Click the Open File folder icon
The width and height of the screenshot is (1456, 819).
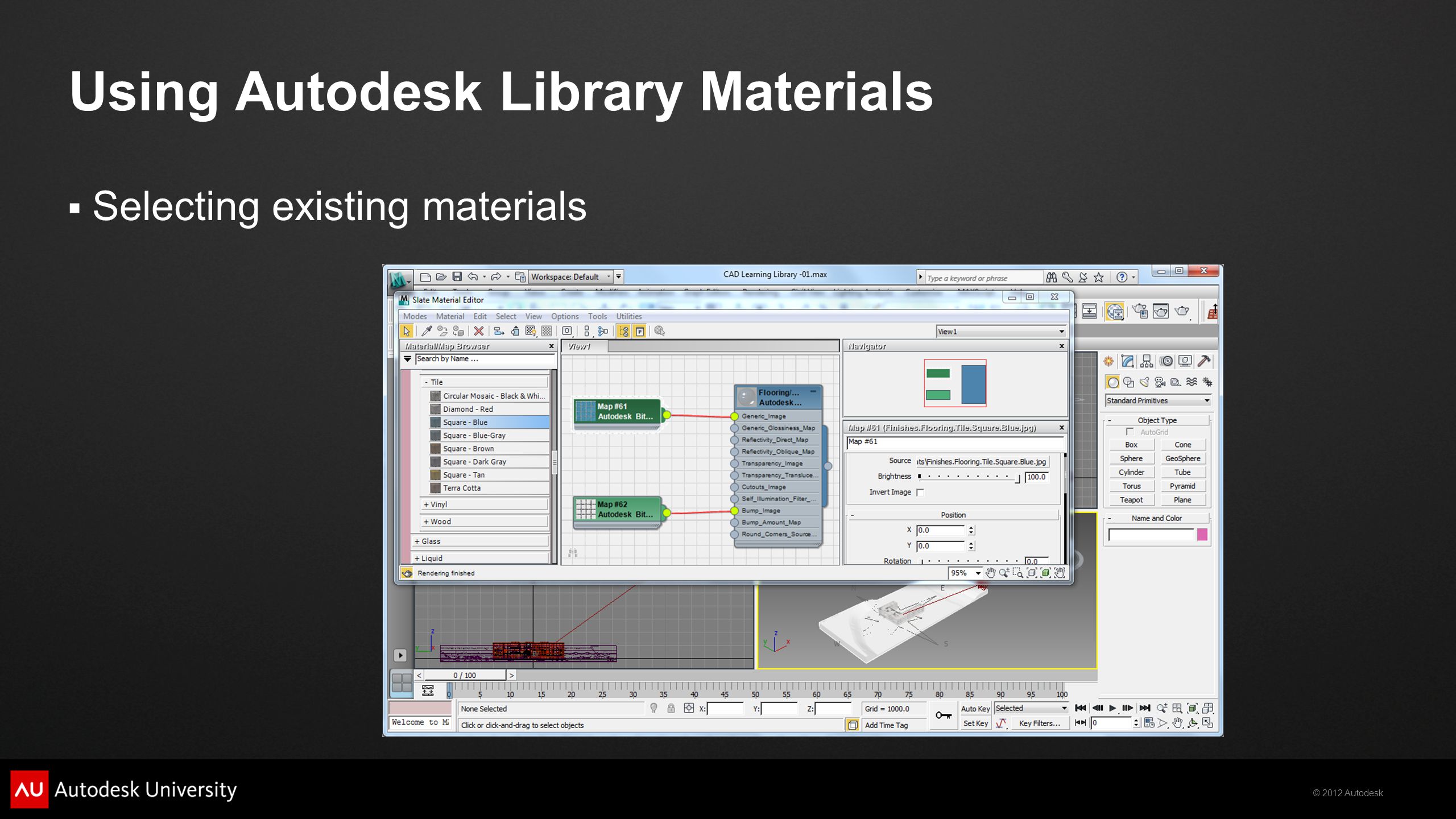click(x=441, y=277)
